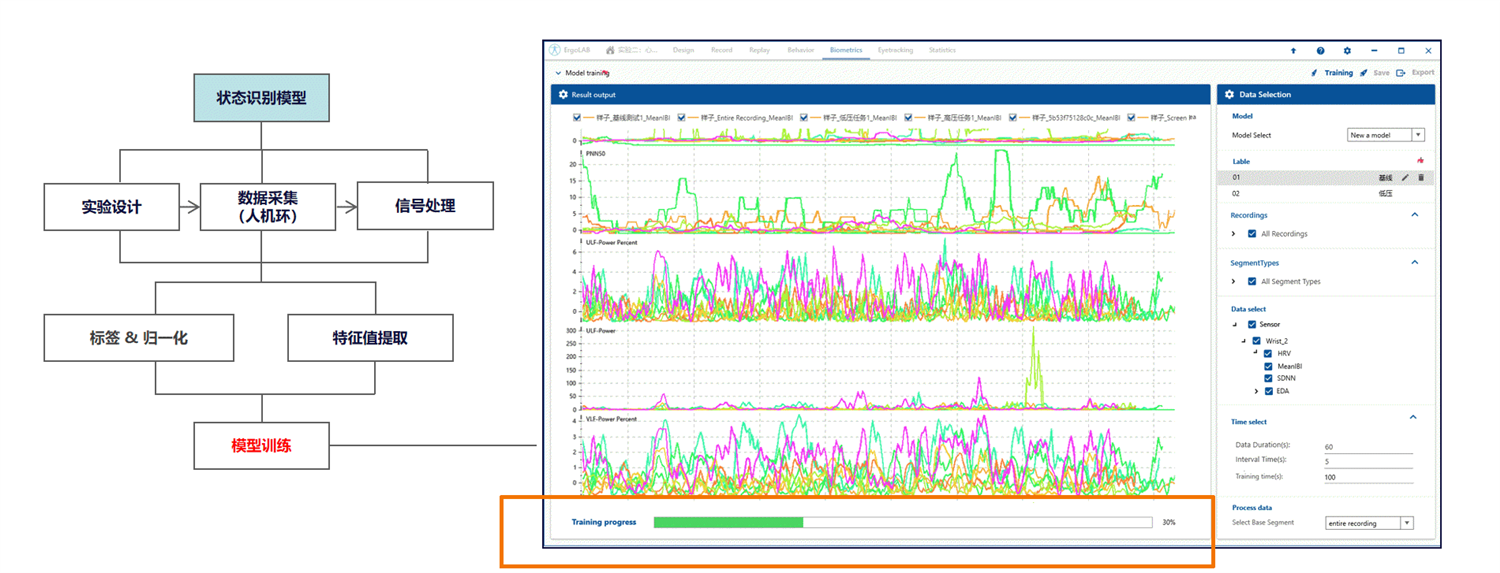Click the Data Duration(s) input field
1500x573 pixels.
pyautogui.click(x=1367, y=447)
